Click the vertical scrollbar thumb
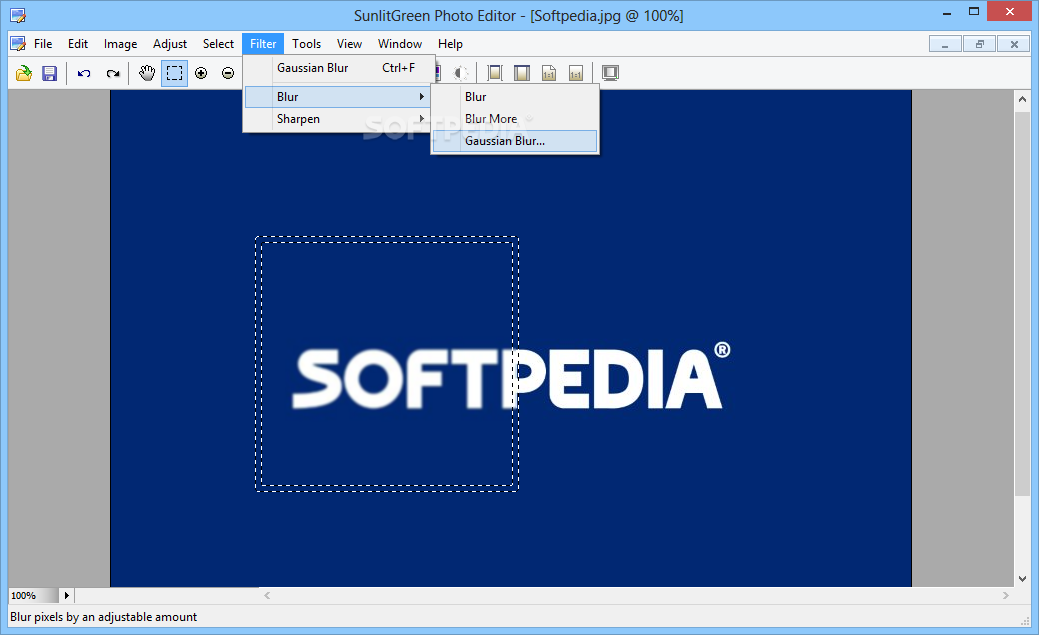 (x=1022, y=302)
